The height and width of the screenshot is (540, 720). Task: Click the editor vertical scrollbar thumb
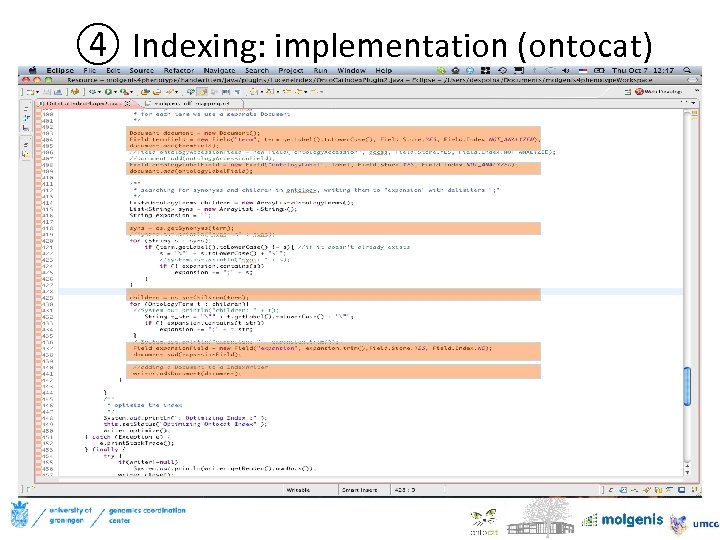(687, 386)
